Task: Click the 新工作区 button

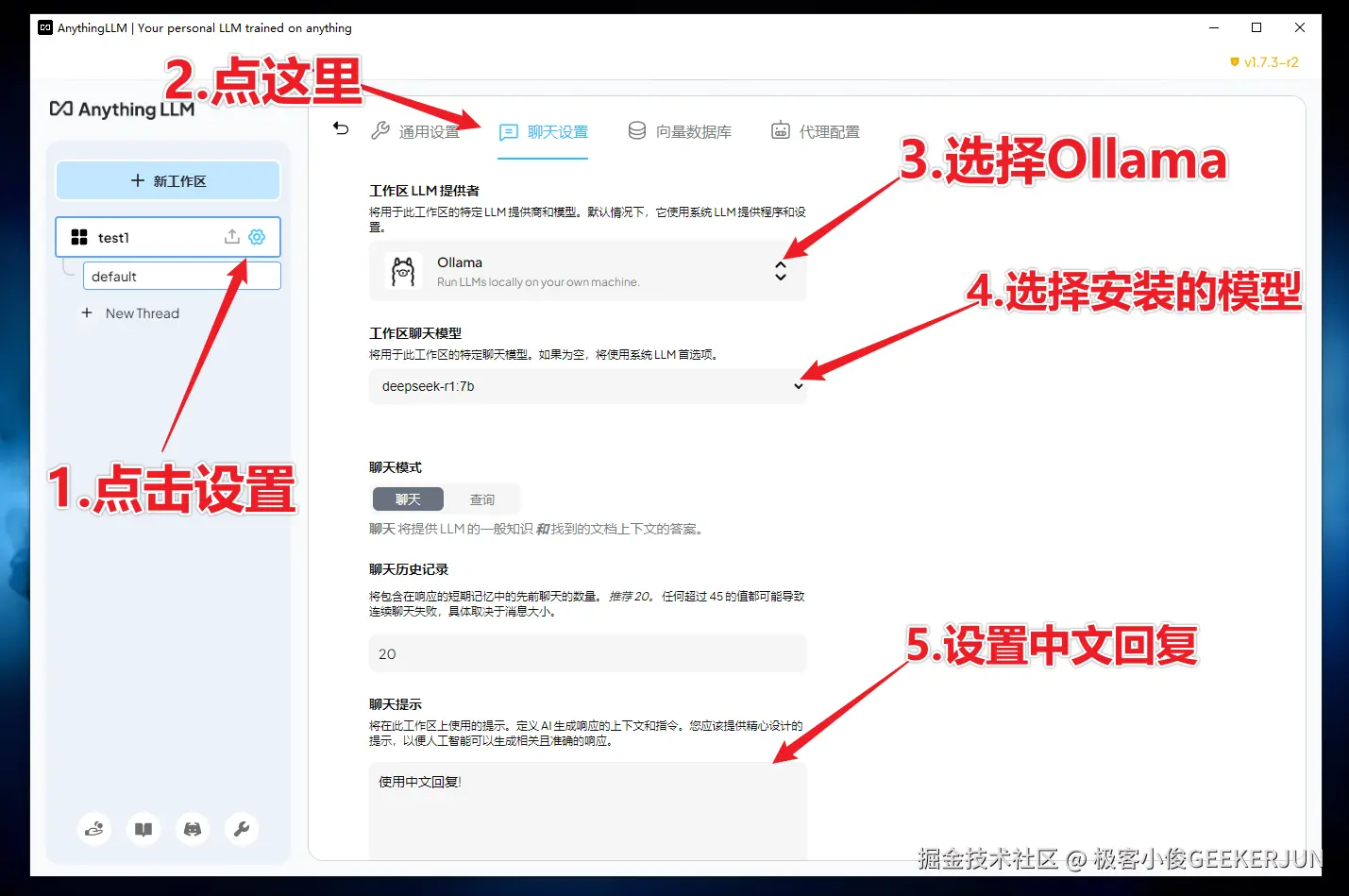Action: point(168,180)
